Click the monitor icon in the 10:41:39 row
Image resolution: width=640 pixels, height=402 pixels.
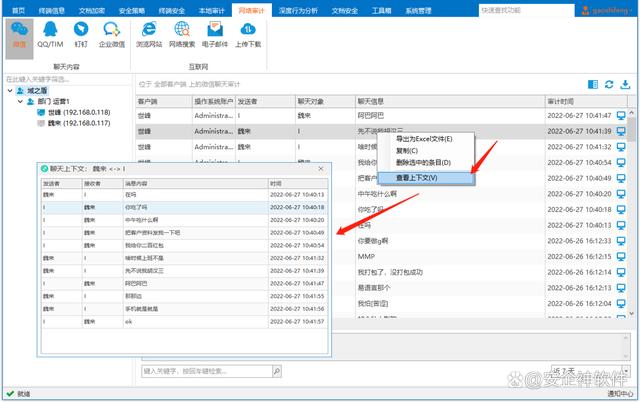tap(621, 131)
